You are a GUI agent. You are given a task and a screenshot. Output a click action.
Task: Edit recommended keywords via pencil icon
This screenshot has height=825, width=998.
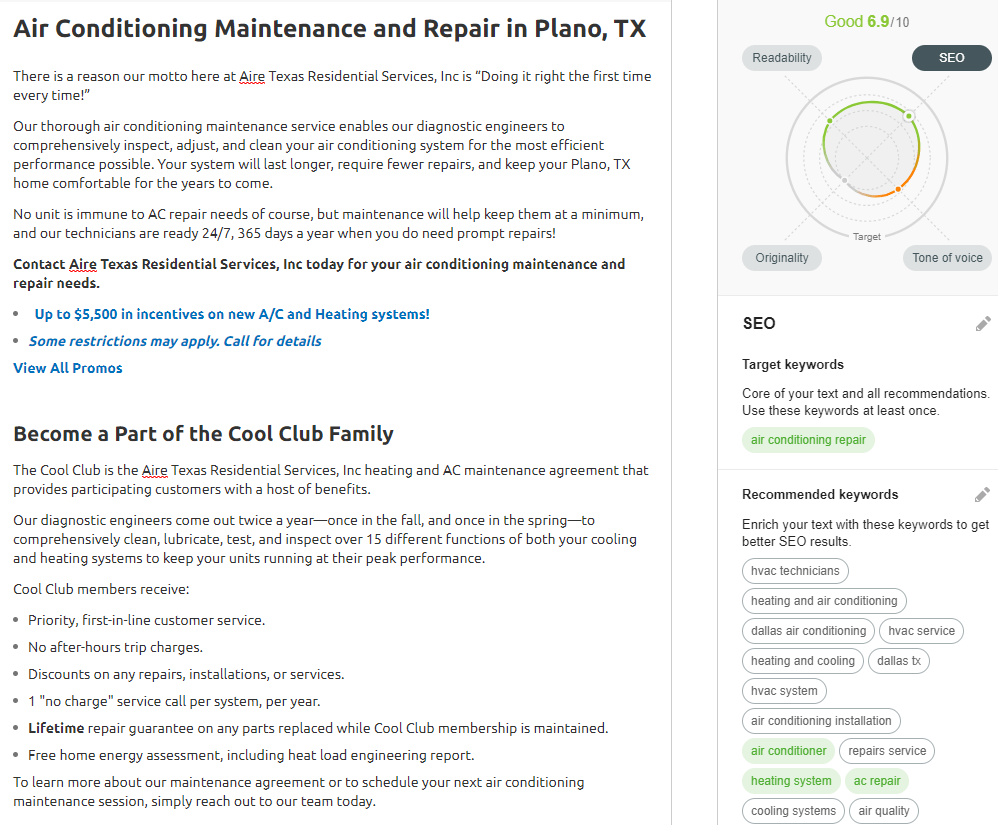coord(982,494)
